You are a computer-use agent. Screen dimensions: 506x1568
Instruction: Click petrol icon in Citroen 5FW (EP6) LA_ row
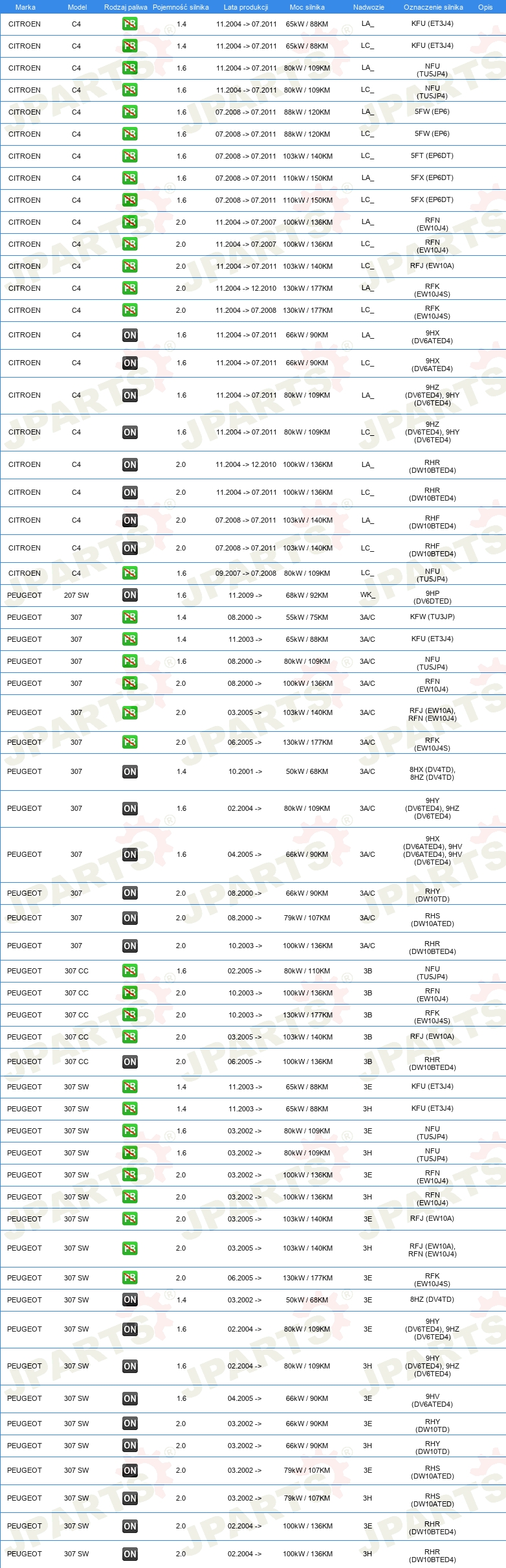coord(129,112)
